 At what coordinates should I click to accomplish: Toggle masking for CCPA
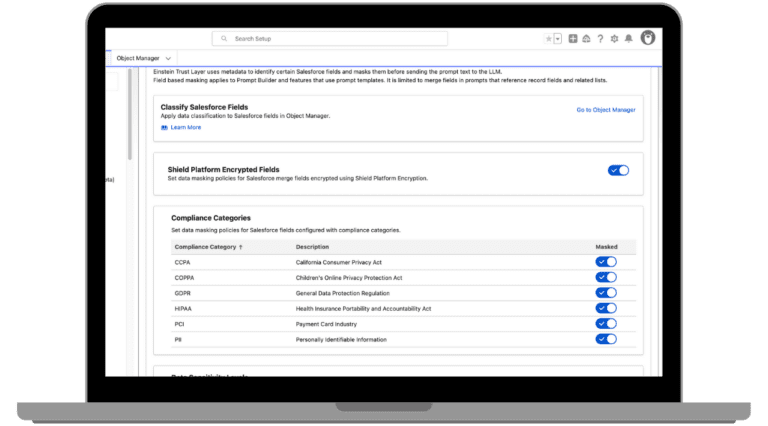click(606, 262)
